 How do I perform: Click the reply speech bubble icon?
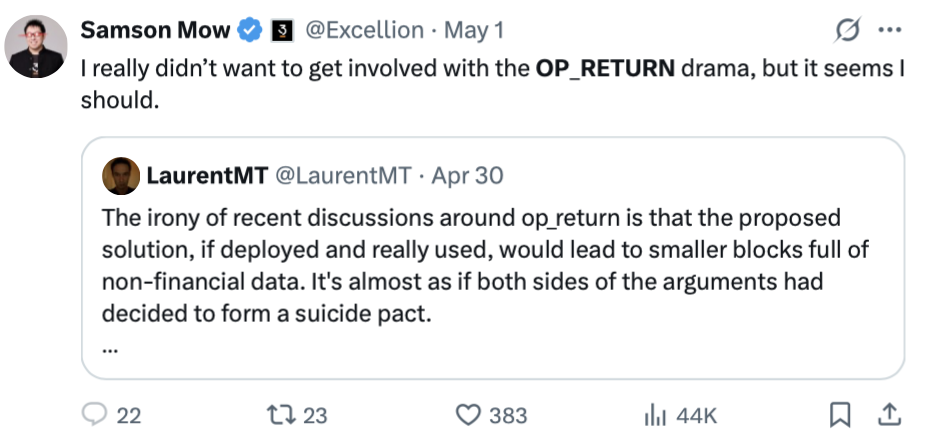[x=94, y=414]
